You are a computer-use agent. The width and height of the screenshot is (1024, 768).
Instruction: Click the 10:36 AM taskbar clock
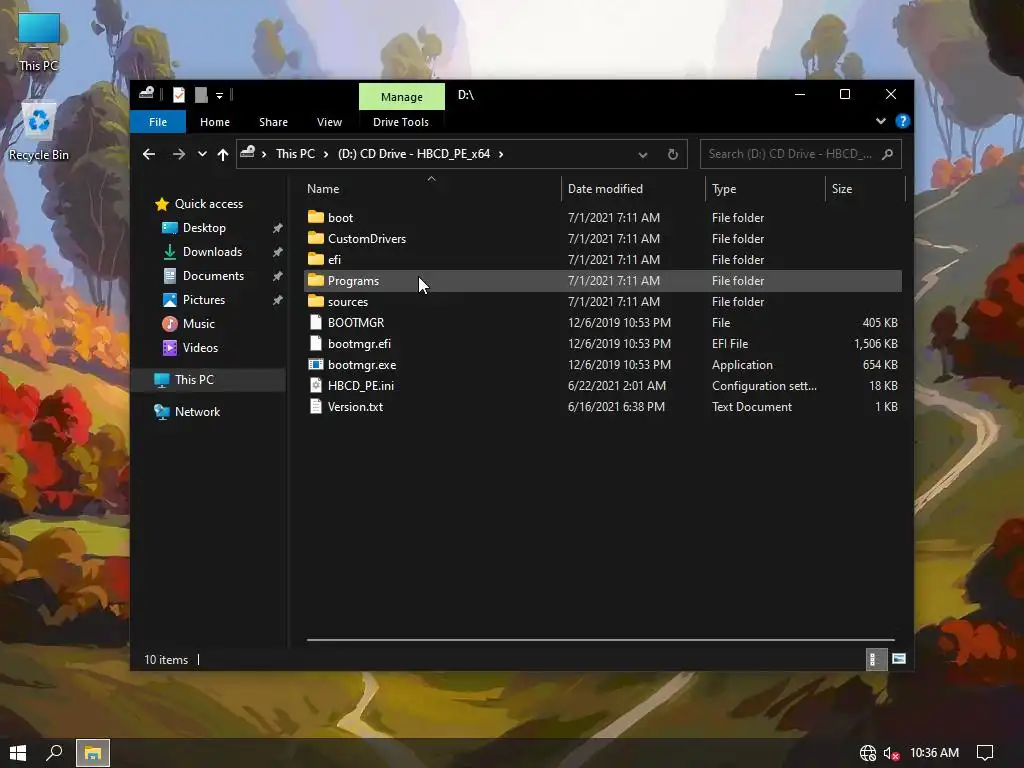point(935,753)
